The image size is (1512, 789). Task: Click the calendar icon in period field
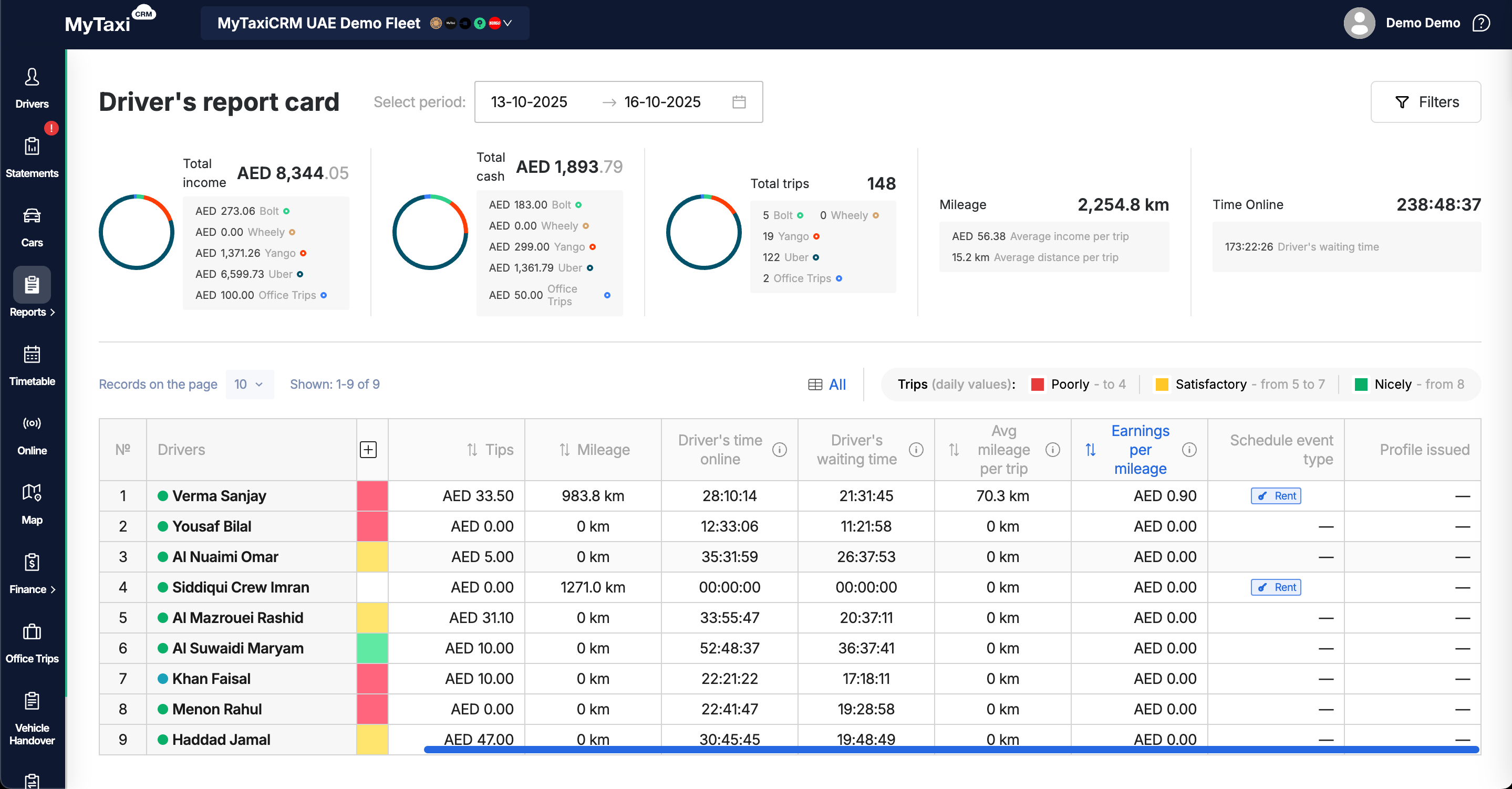(739, 102)
